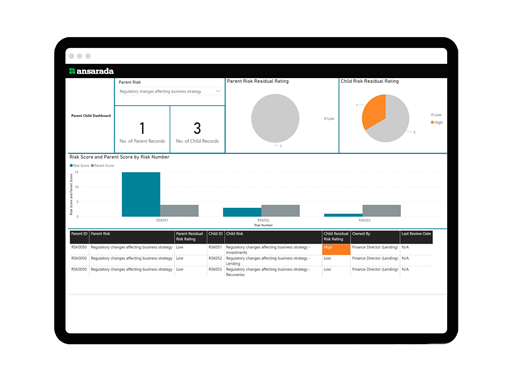Screen dimensions: 512x381
Task: Sort table by Child Risk column header
Action: pyautogui.click(x=273, y=237)
